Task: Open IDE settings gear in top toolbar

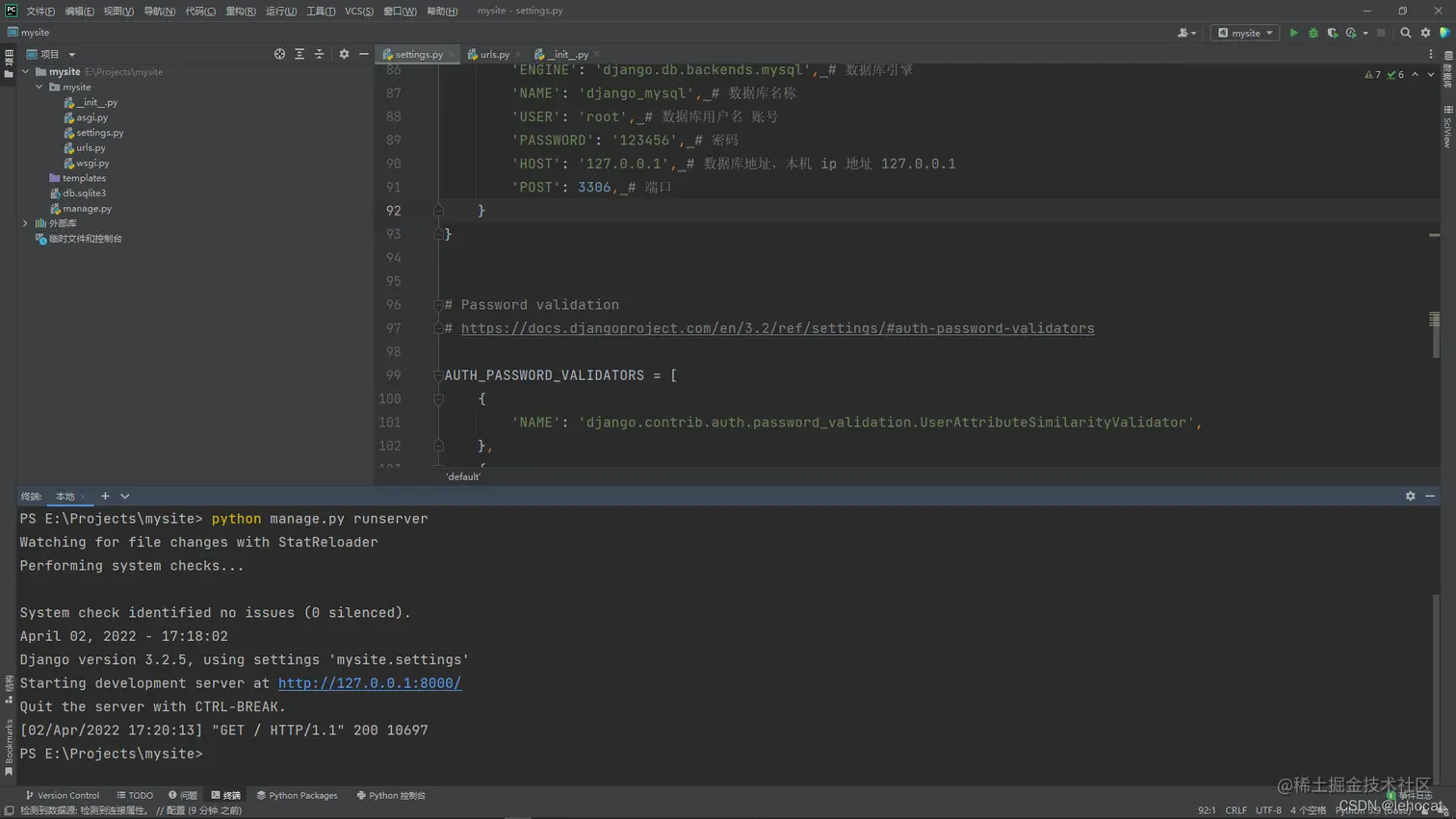Action: (1425, 33)
